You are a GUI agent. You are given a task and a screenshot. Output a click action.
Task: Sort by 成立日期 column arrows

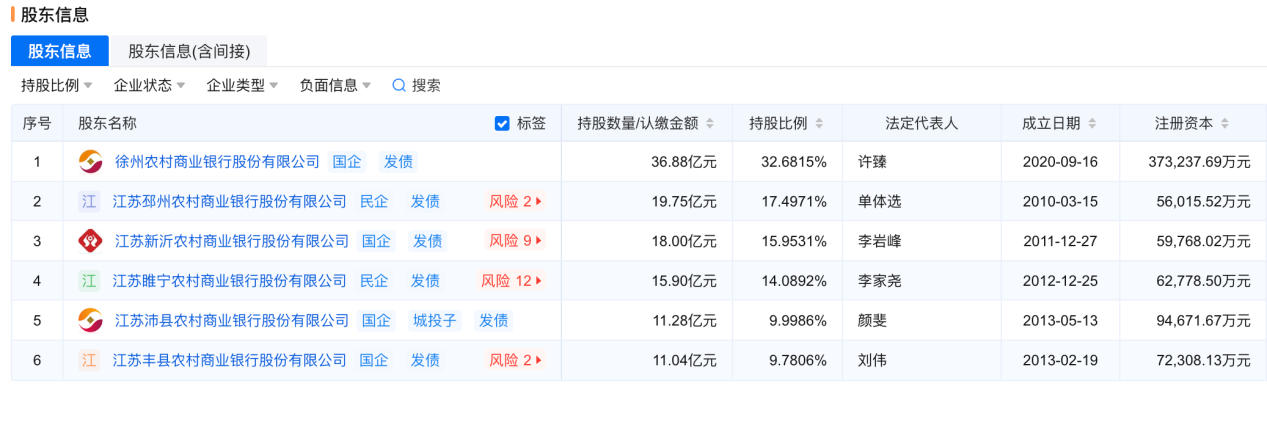click(x=1092, y=124)
